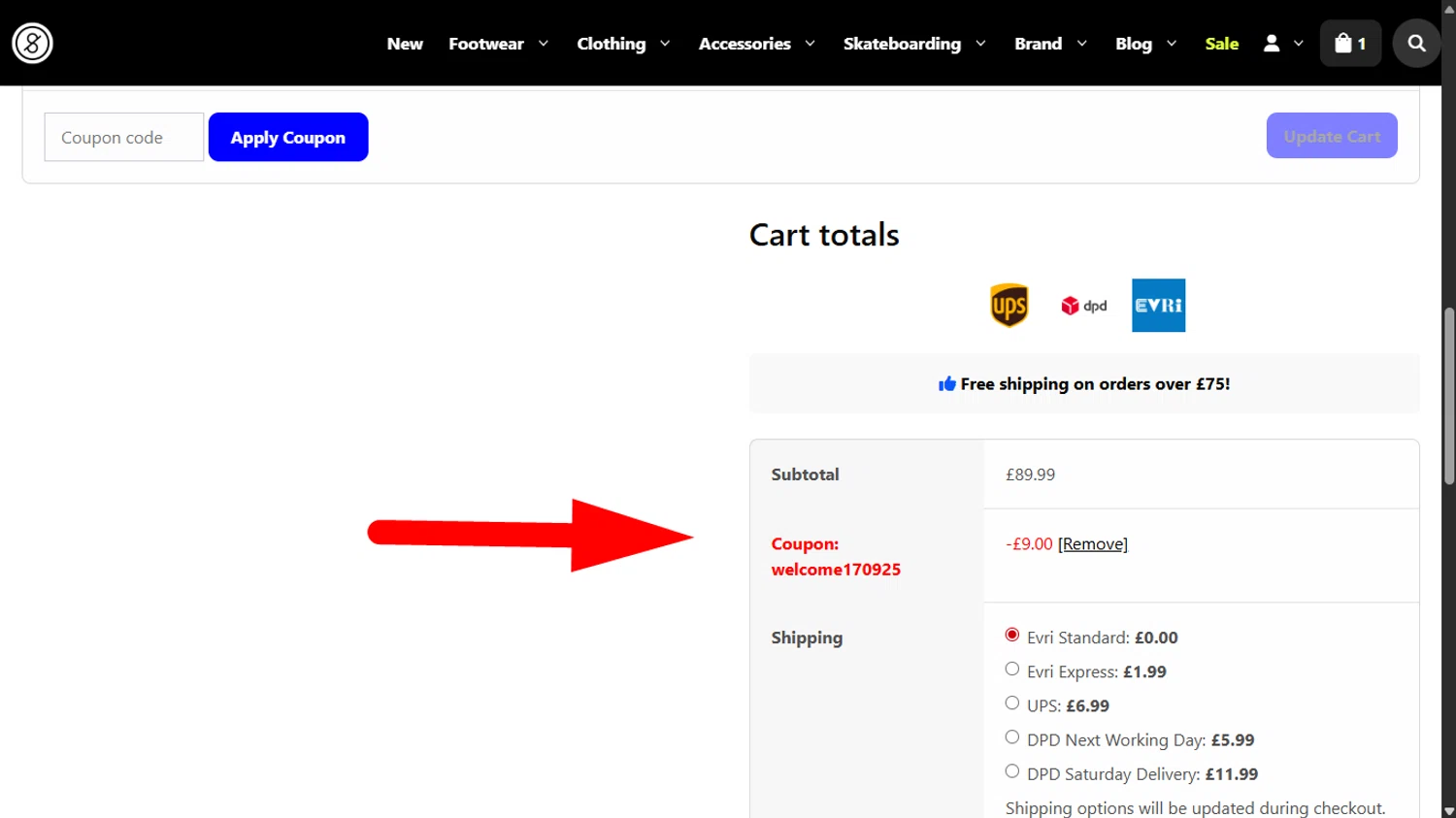Open the Clothing menu item
The height and width of the screenshot is (818, 1456).
tap(611, 44)
